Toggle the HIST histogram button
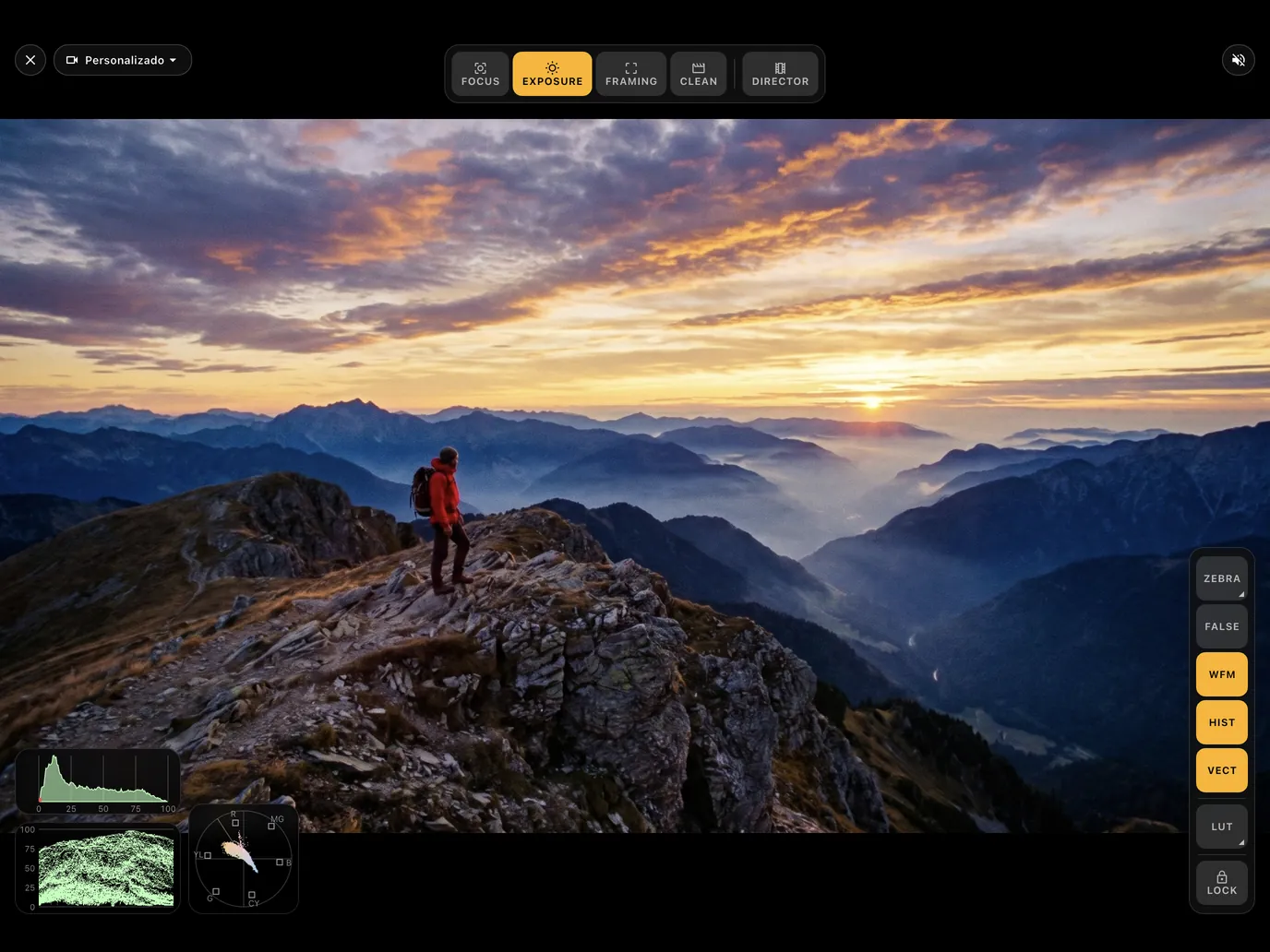 (x=1222, y=722)
